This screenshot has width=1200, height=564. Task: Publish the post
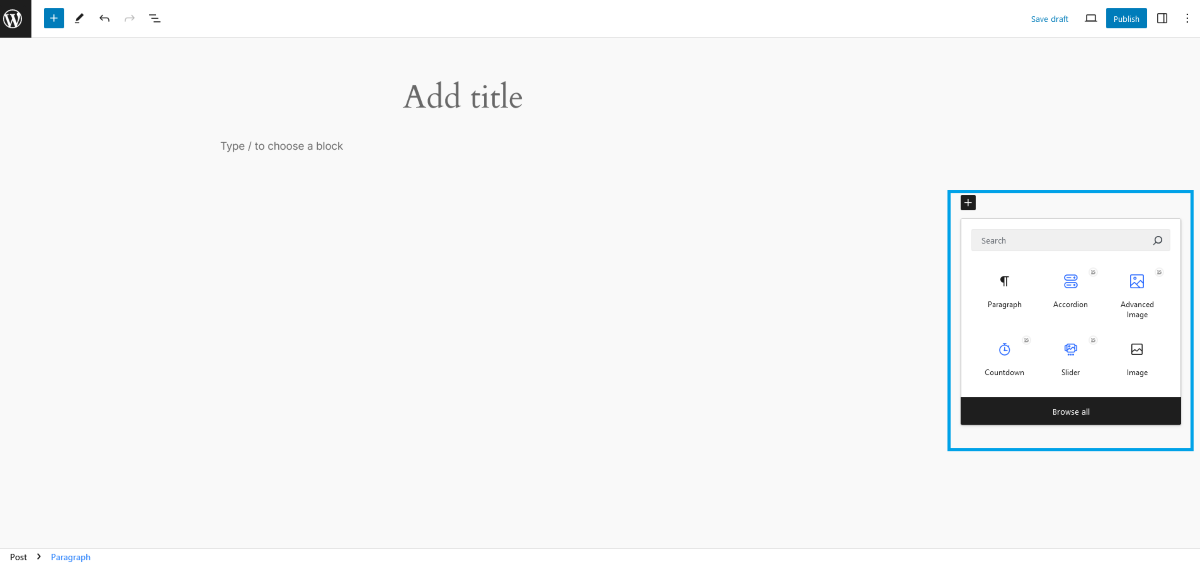tap(1126, 18)
